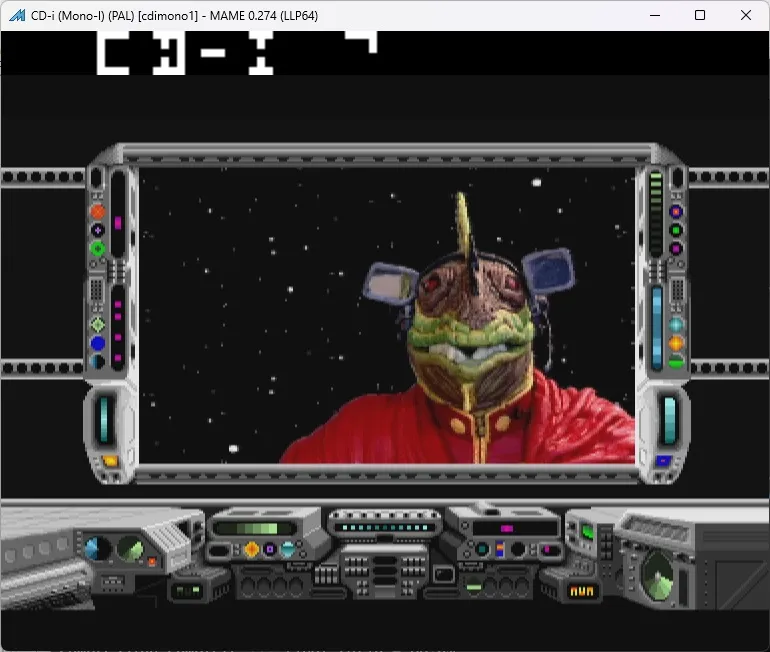This screenshot has width=770, height=652.
Task: Click the green bar display on the console
Action: [x=254, y=528]
